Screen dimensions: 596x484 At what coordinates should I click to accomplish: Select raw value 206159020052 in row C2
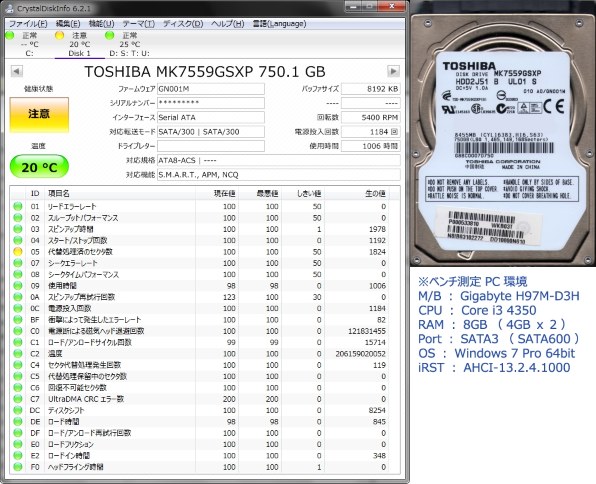tap(361, 354)
